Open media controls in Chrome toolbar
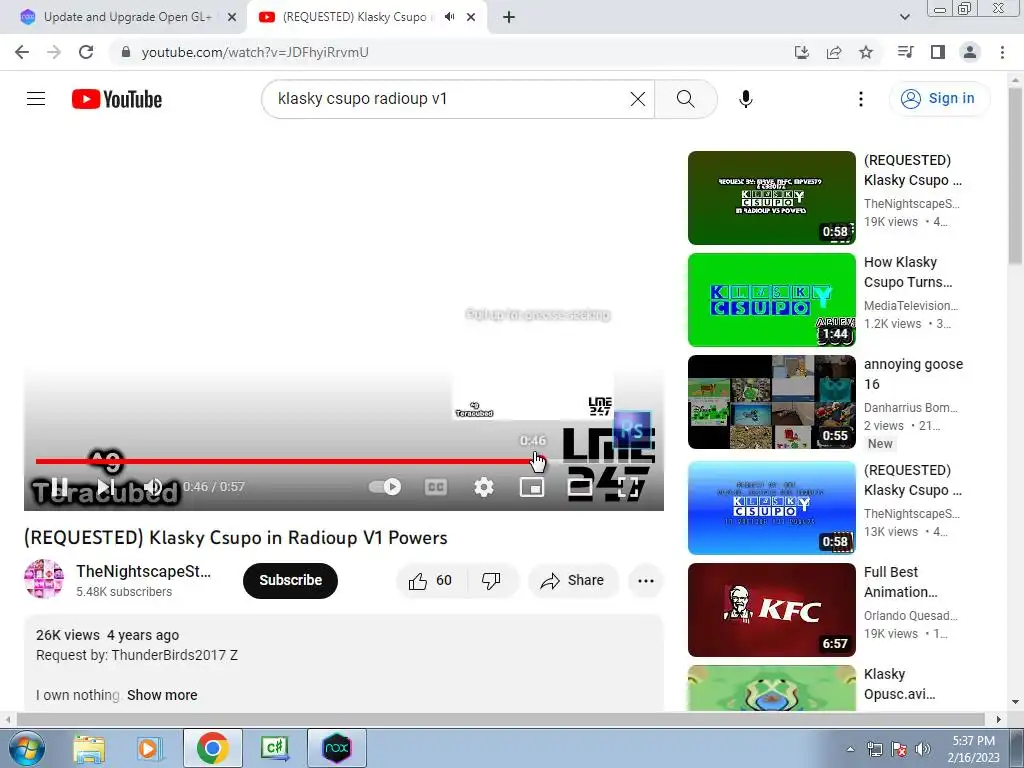The height and width of the screenshot is (768, 1024). [905, 52]
